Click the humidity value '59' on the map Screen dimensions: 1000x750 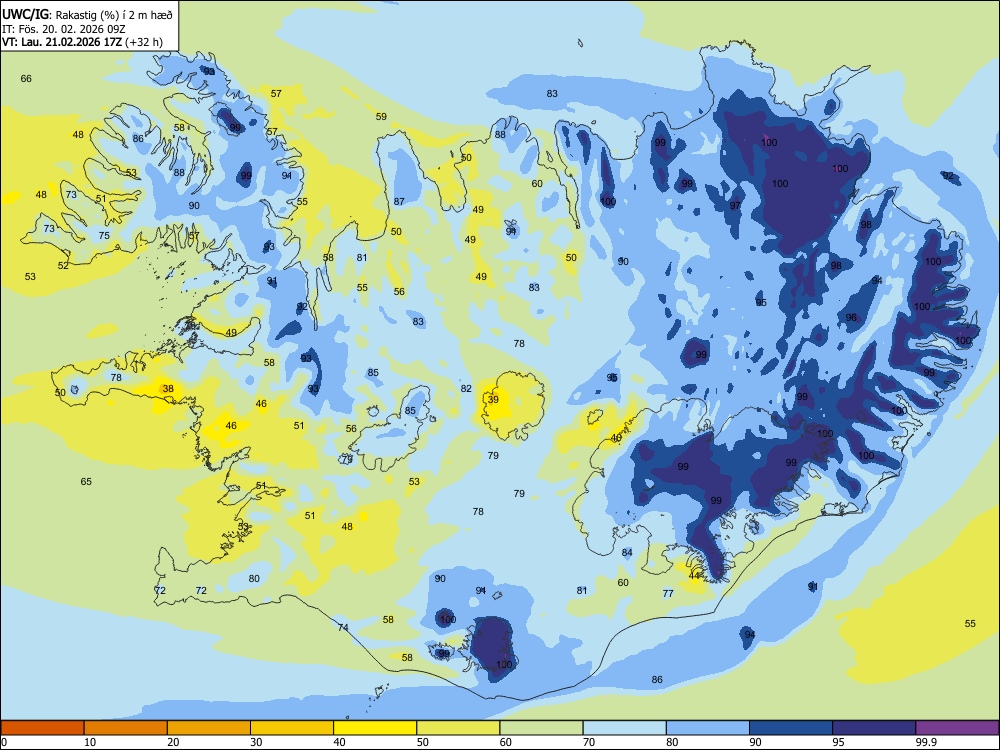pos(381,117)
